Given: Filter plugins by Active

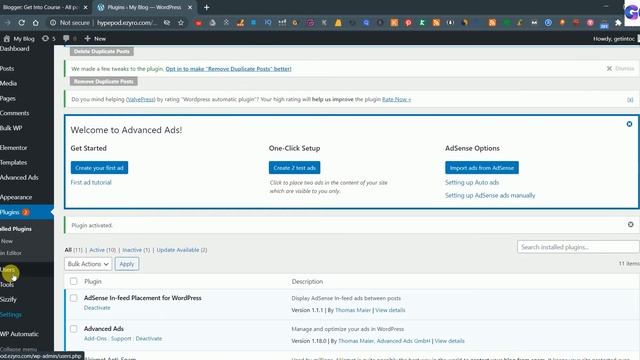Looking at the screenshot, I should tap(102, 250).
